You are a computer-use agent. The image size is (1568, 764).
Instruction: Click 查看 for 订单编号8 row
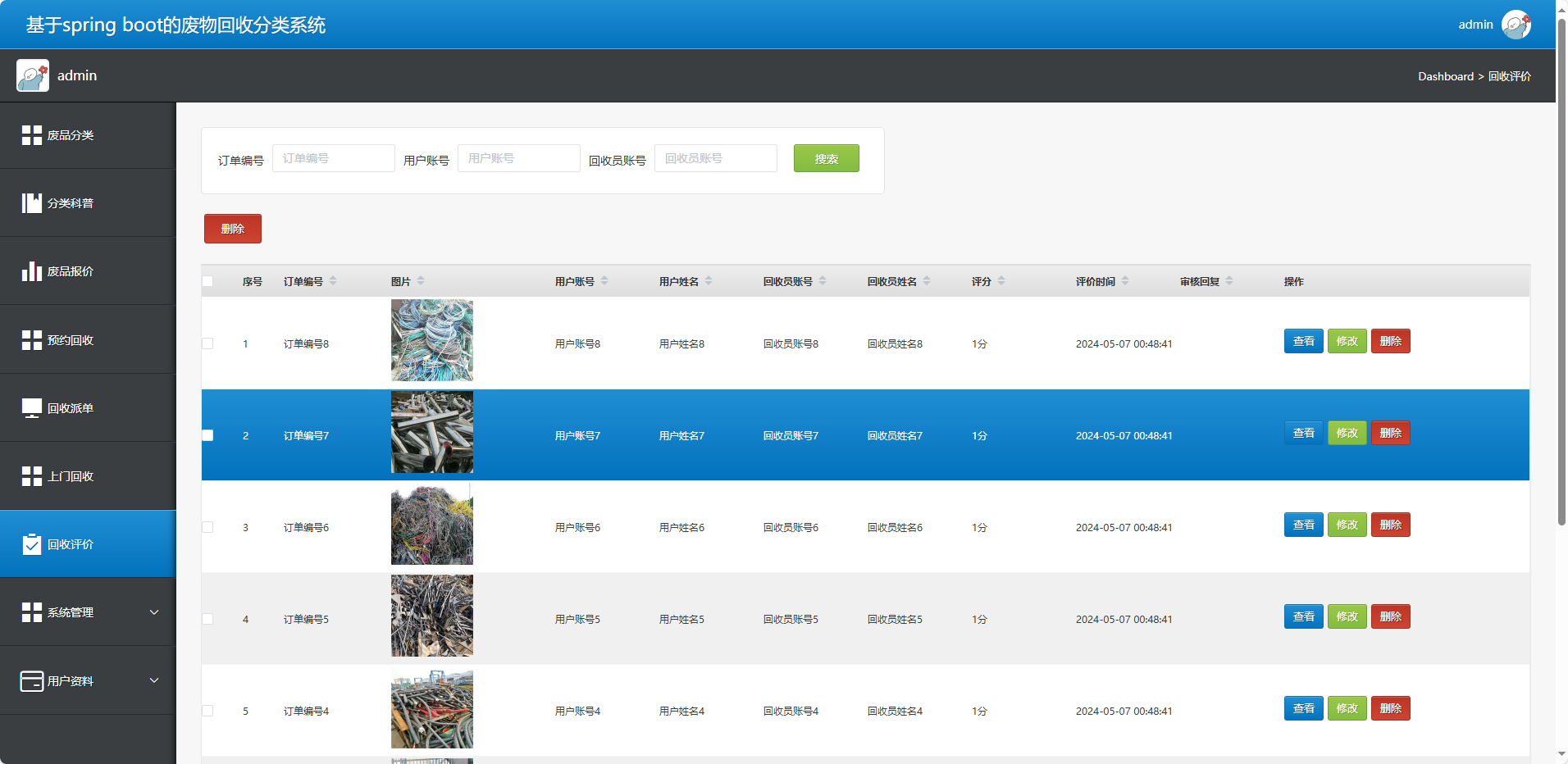coord(1303,341)
